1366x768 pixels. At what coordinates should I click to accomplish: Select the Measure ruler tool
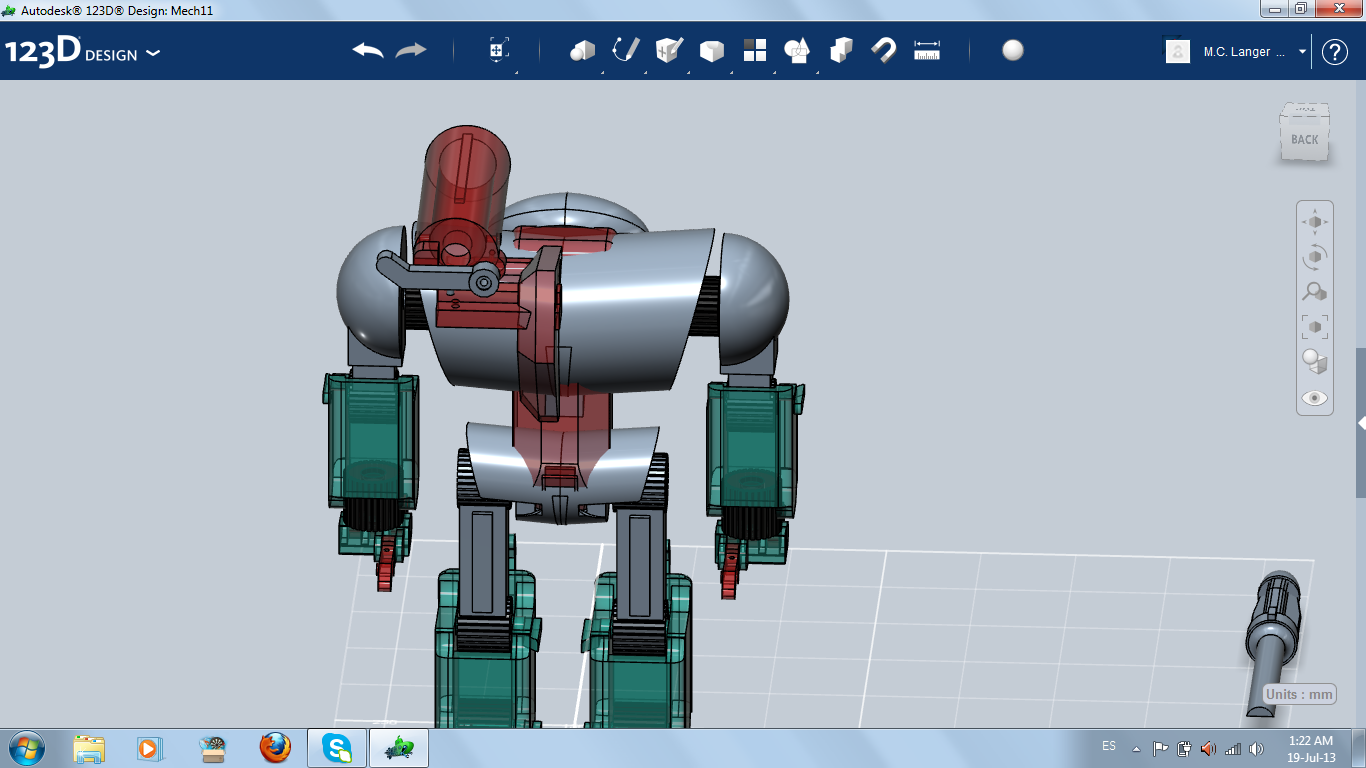coord(927,51)
